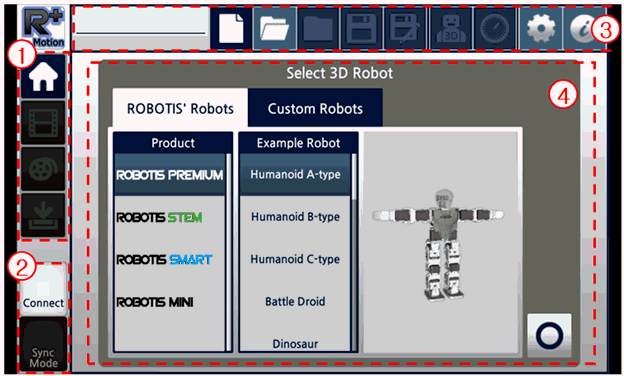The width and height of the screenshot is (624, 376).
Task: Select Humanoid B-type example robot
Action: (x=295, y=217)
